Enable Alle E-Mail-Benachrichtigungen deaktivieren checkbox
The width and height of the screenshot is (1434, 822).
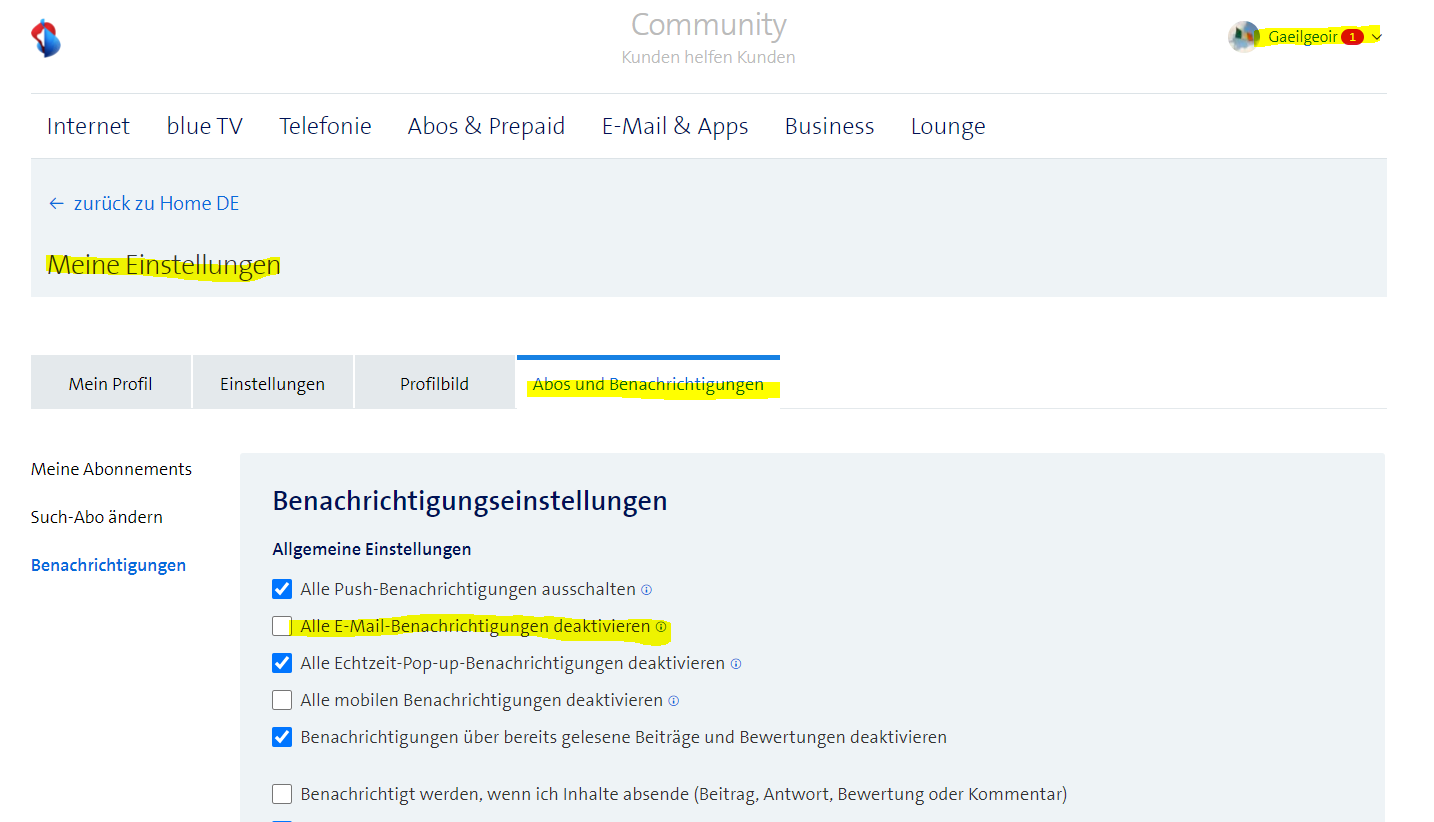(x=282, y=626)
